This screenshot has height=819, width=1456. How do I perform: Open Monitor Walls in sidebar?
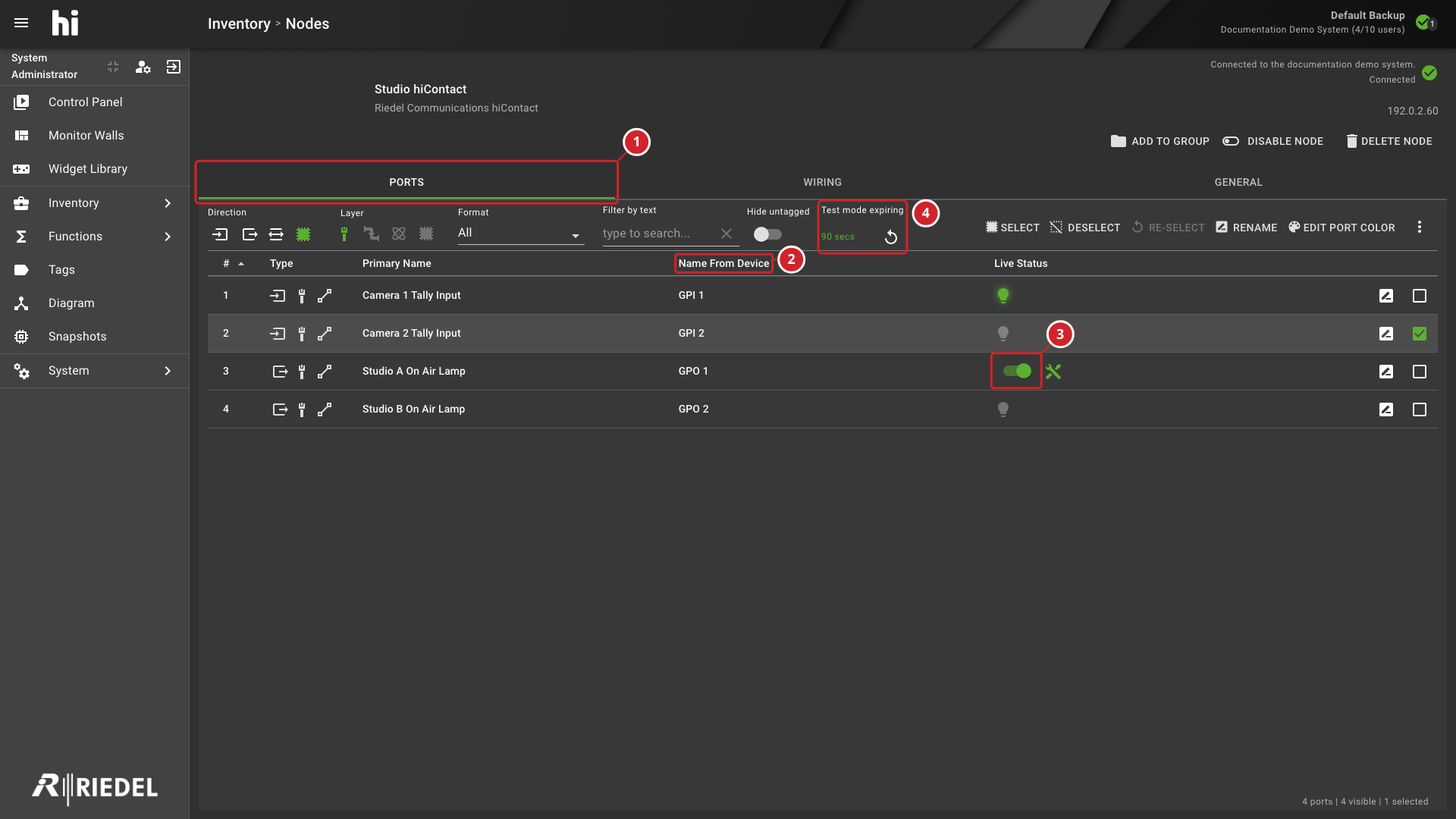(94, 135)
